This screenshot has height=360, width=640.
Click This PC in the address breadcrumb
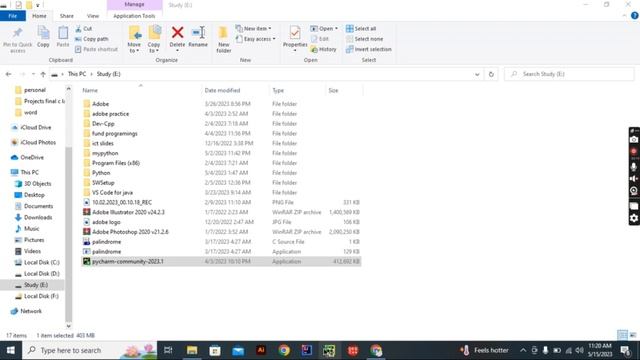click(77, 74)
